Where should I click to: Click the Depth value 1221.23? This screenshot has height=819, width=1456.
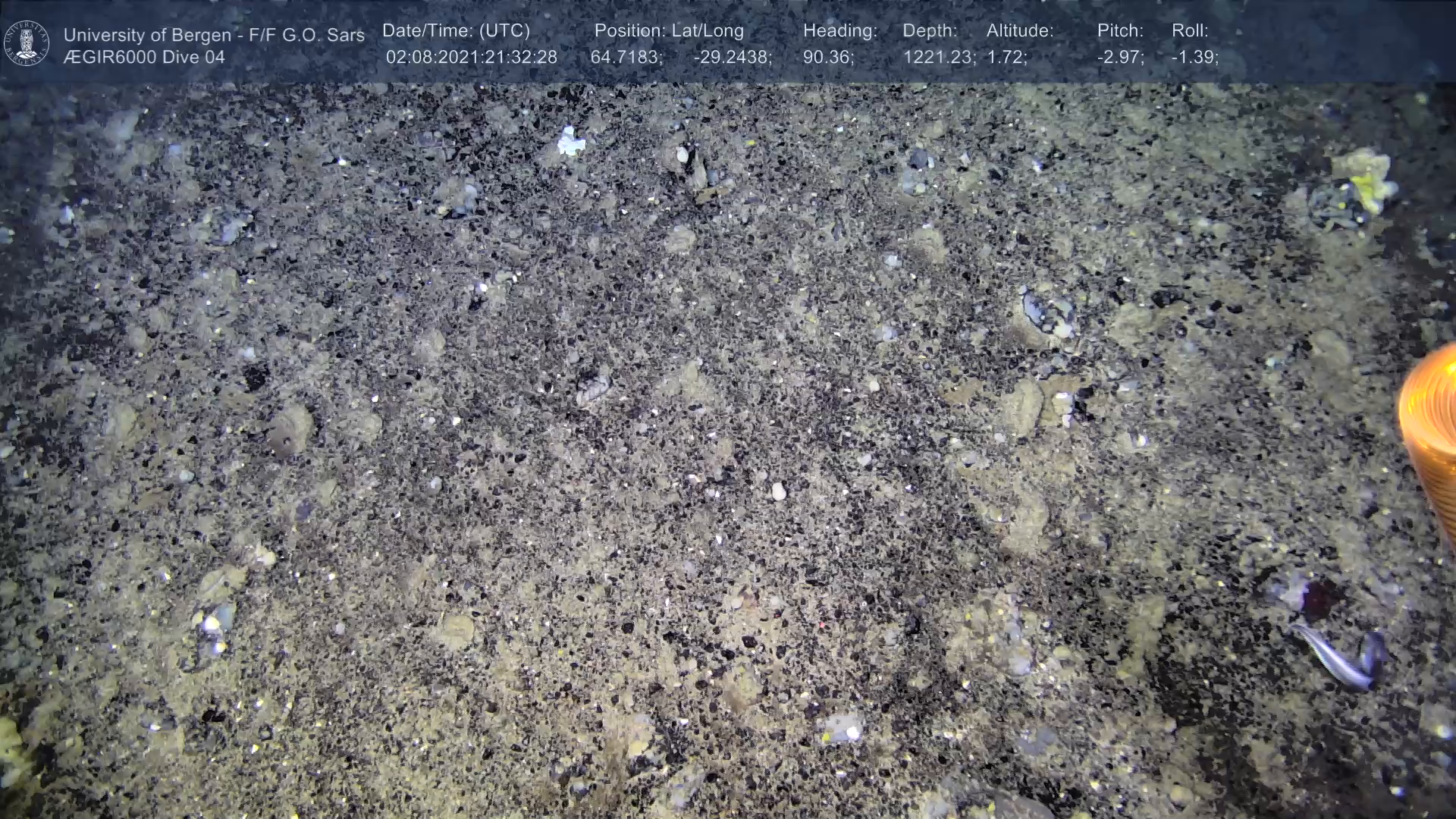click(x=939, y=58)
